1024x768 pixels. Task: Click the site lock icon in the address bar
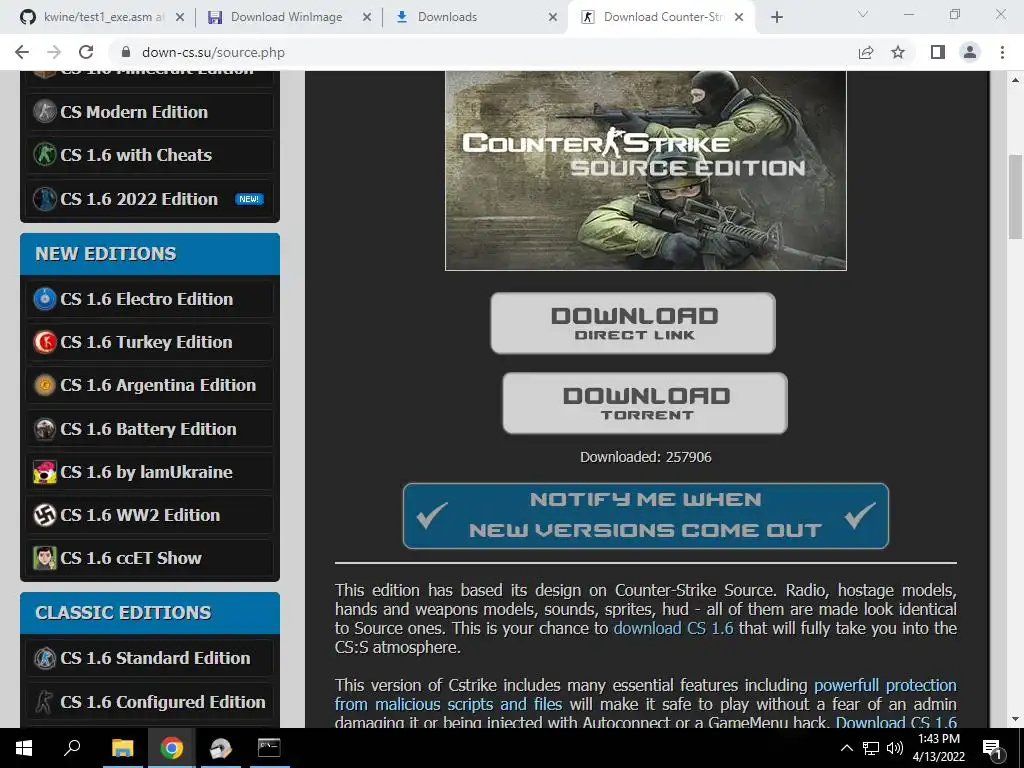[127, 52]
